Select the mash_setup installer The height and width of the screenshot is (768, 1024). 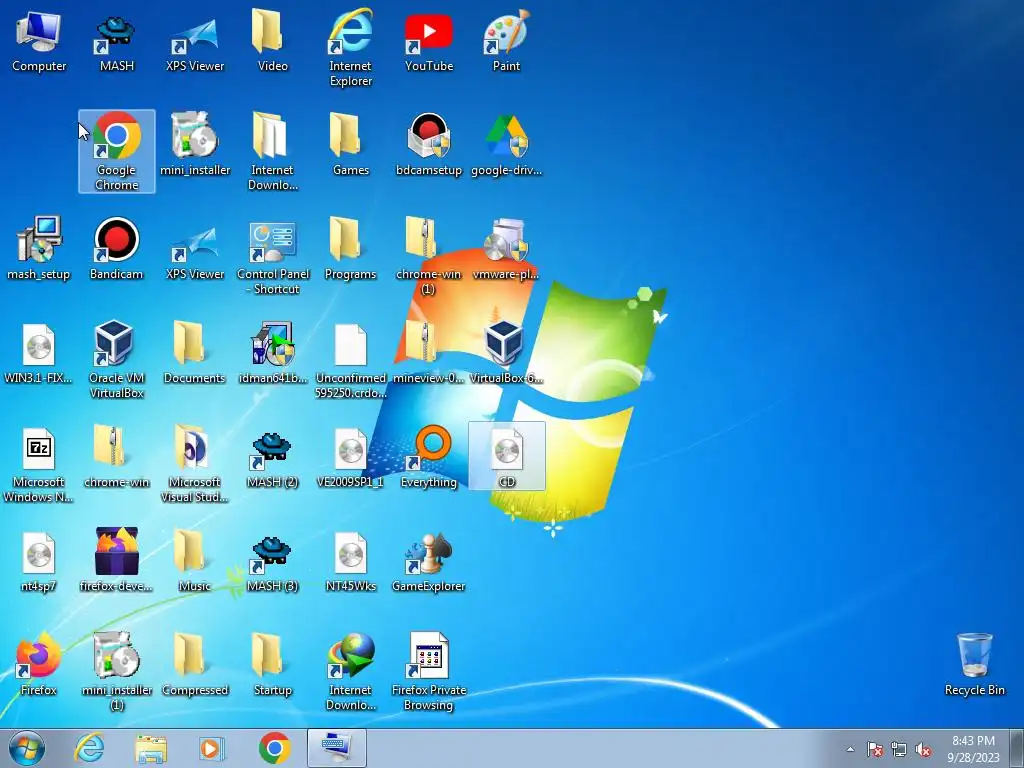(x=39, y=248)
